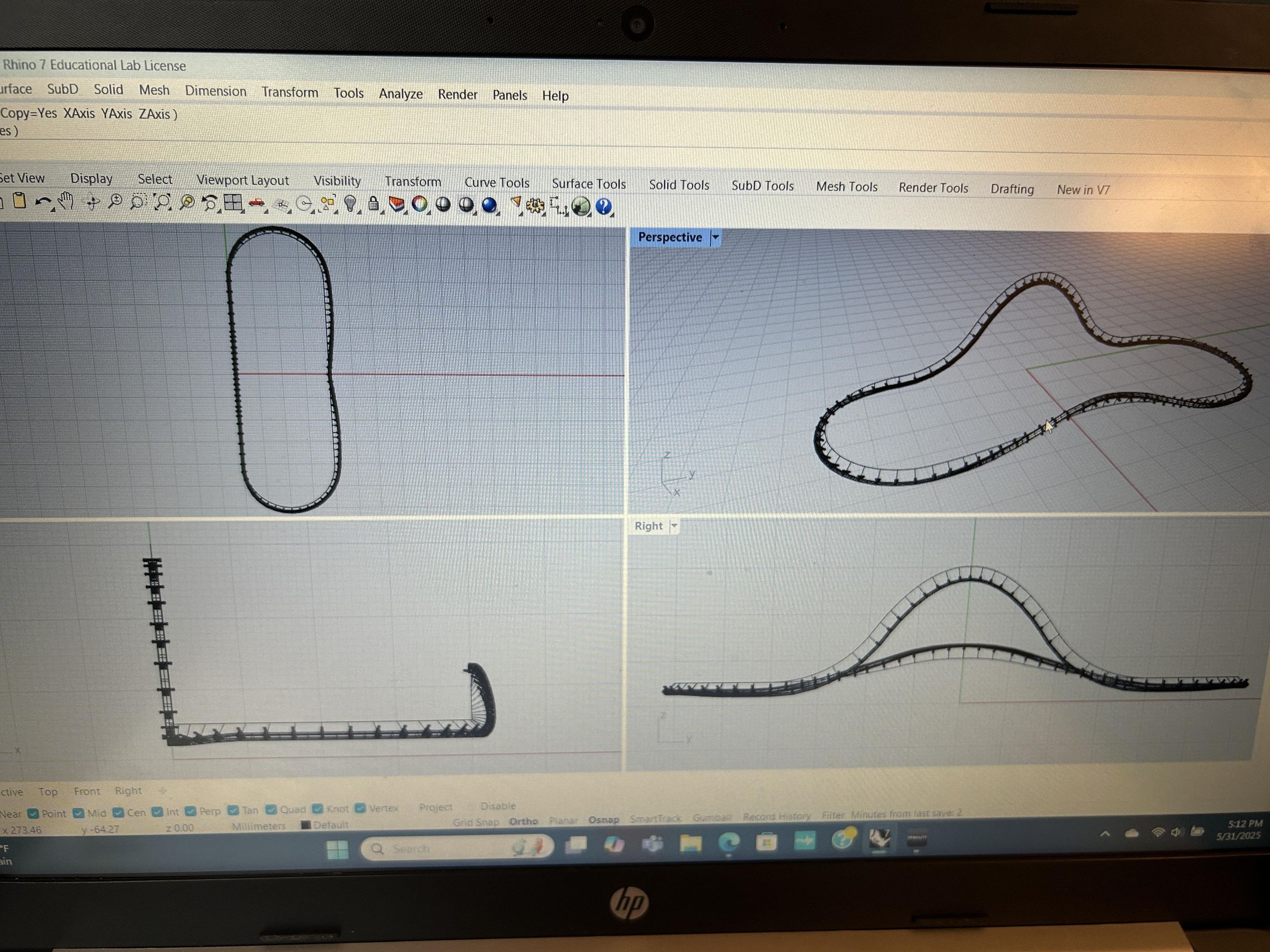Open the Edit Layers icon
This screenshot has width=1270, height=952.
(x=396, y=204)
